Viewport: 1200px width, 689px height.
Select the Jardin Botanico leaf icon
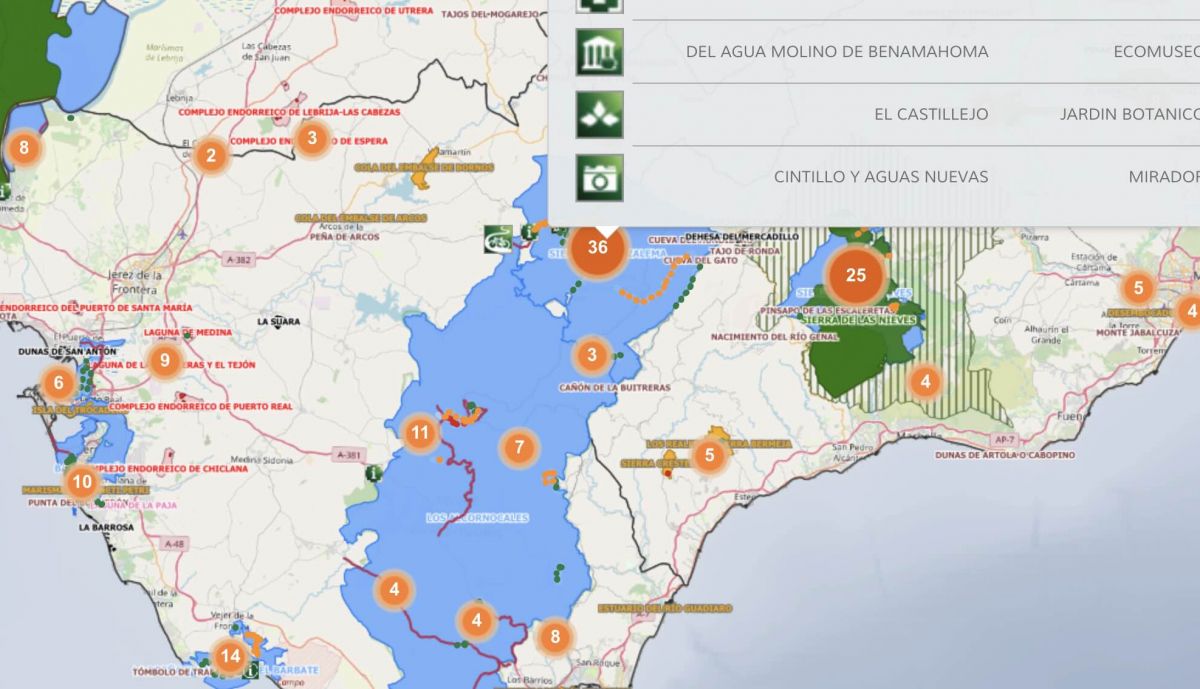click(597, 114)
